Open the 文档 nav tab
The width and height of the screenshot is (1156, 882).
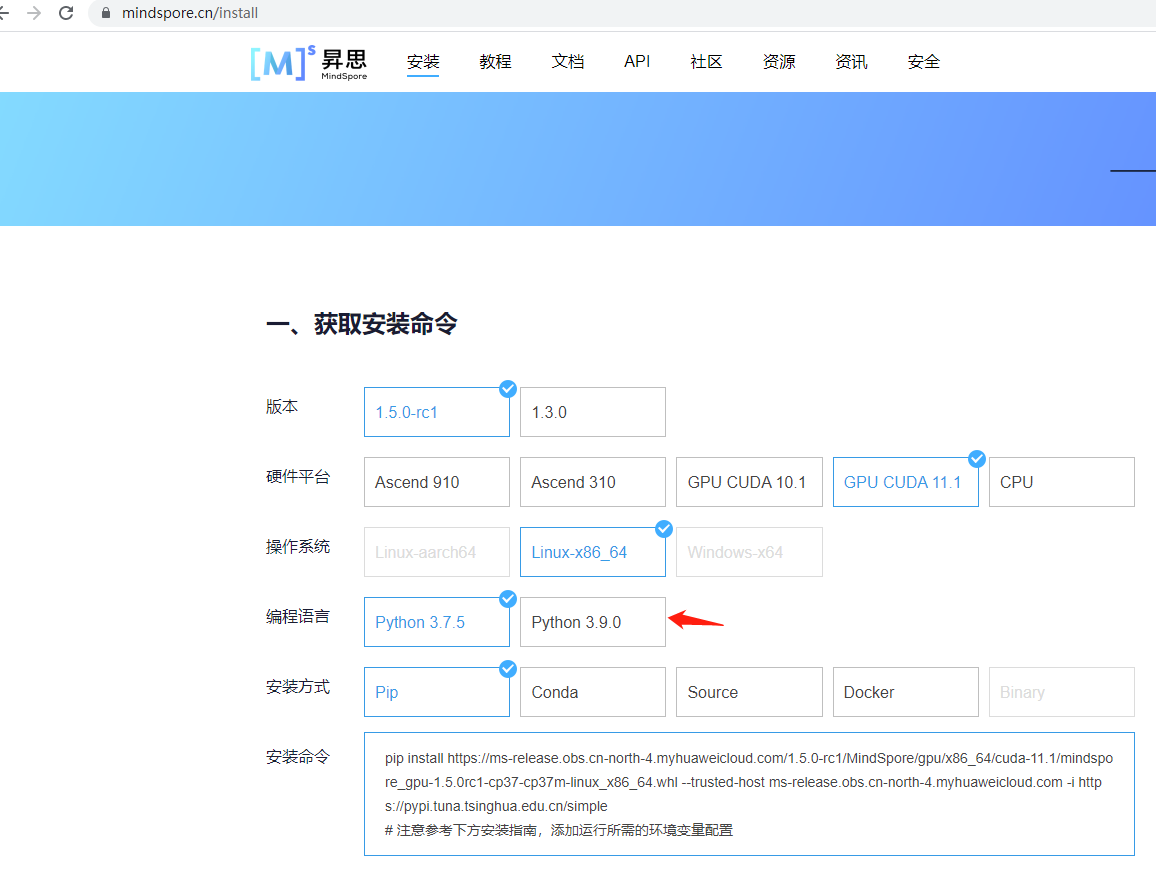click(568, 62)
